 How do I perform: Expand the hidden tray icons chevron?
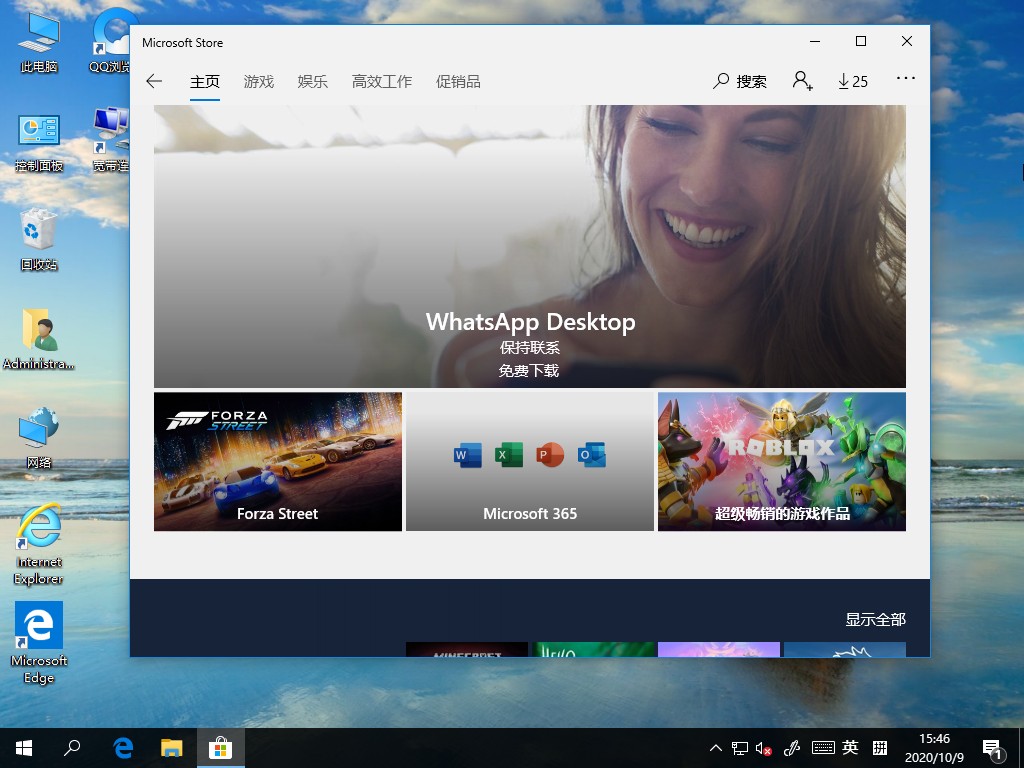coord(716,747)
